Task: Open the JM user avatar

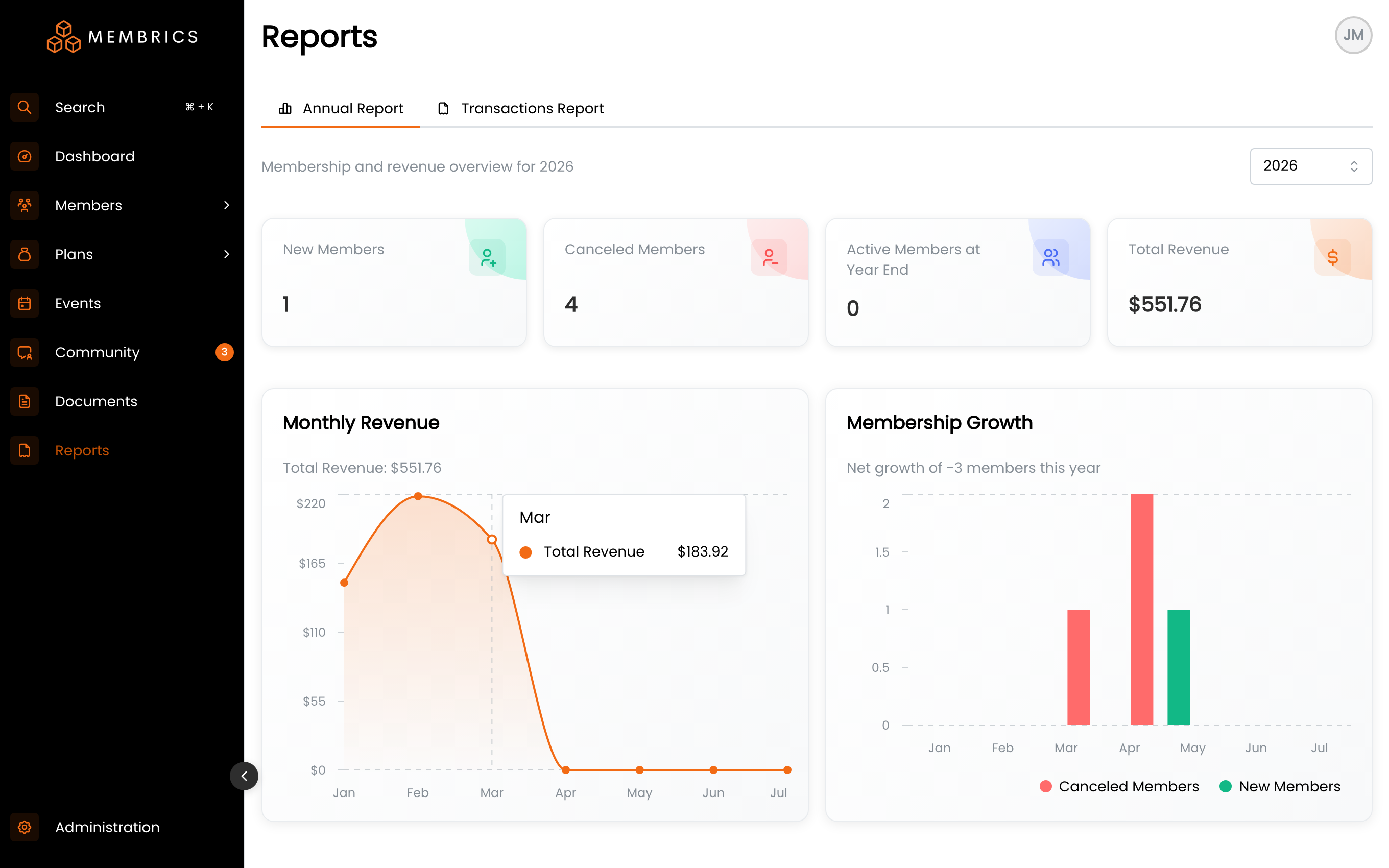Action: (x=1353, y=36)
